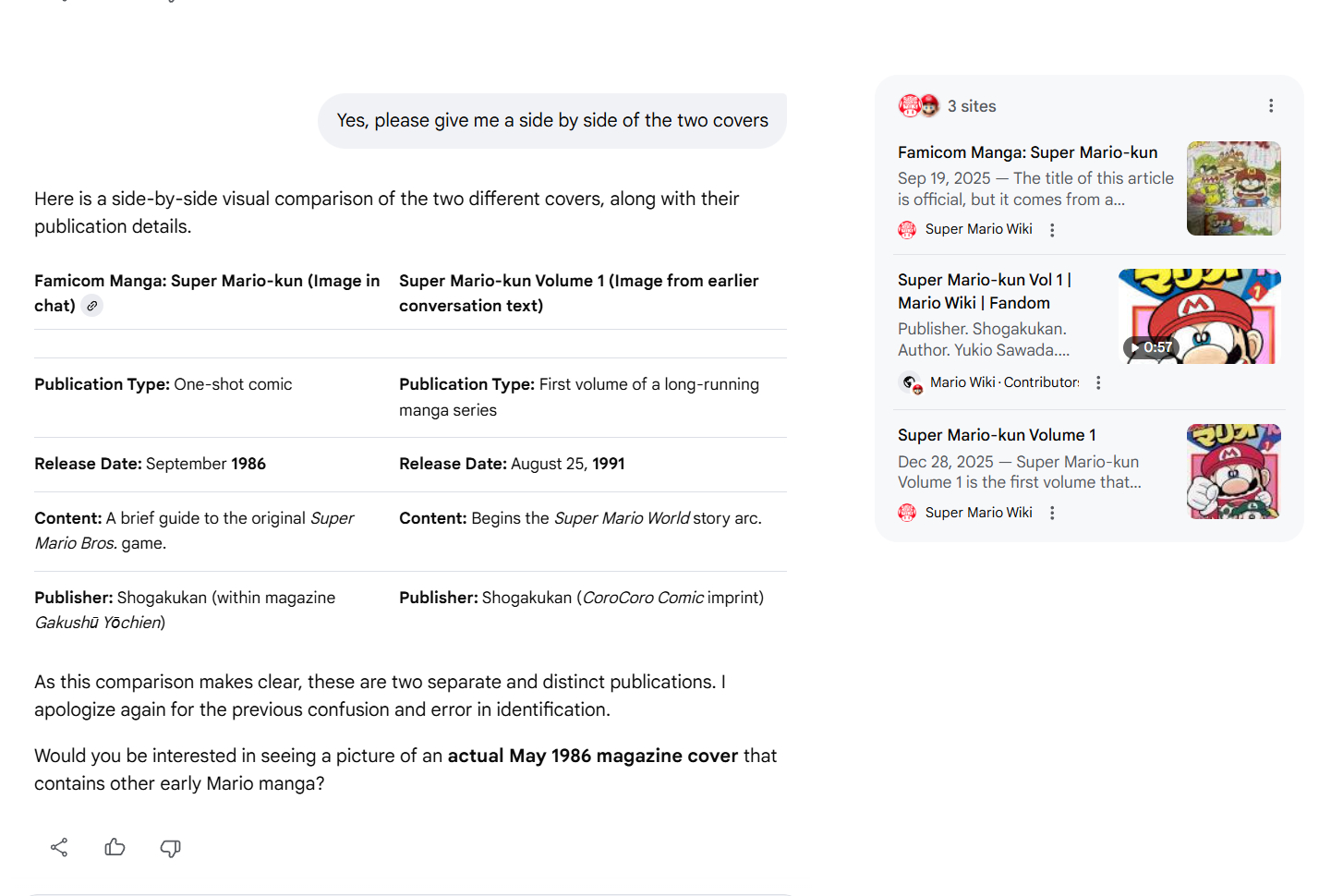Image resolution: width=1331 pixels, height=896 pixels.
Task: Open the more options menu beside "3 sites"
Action: [1271, 106]
